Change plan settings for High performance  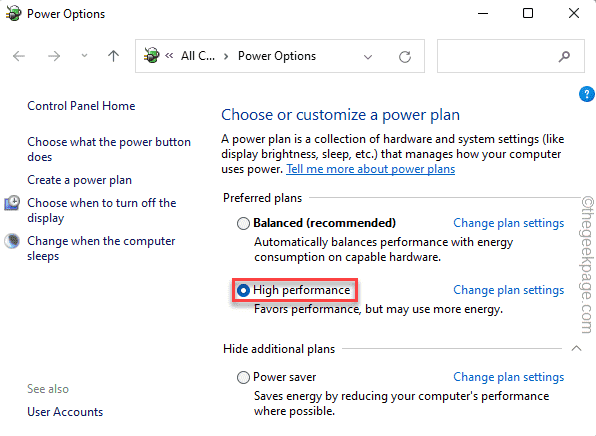[509, 290]
